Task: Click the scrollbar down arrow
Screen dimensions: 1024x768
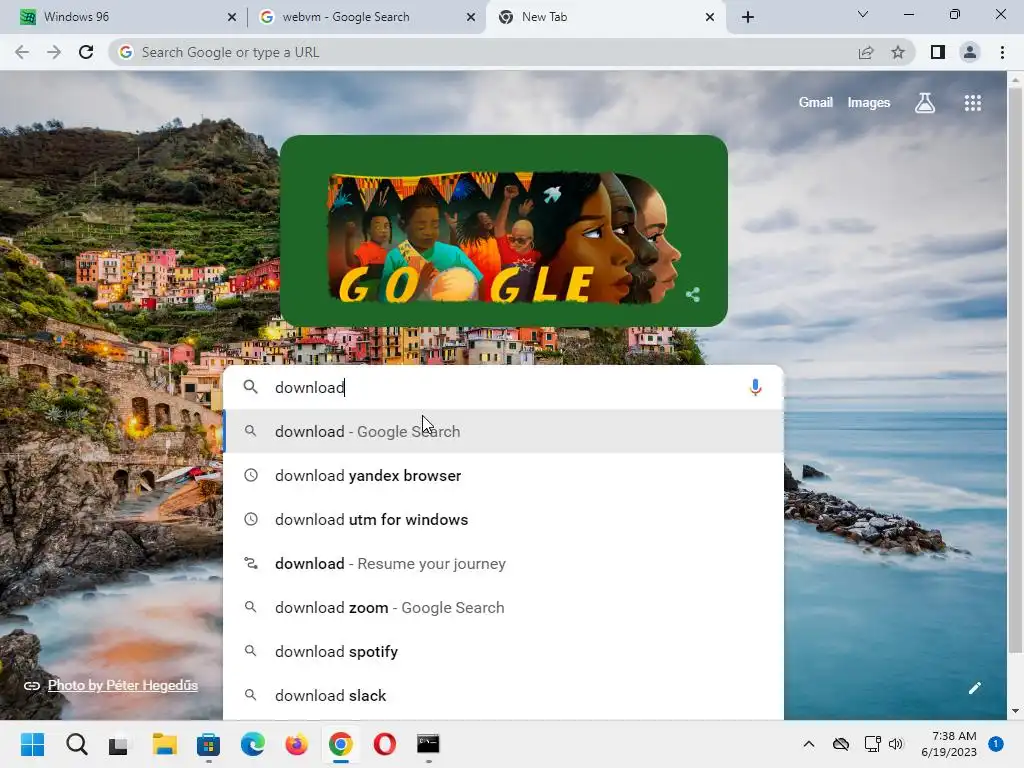Action: [x=1015, y=711]
